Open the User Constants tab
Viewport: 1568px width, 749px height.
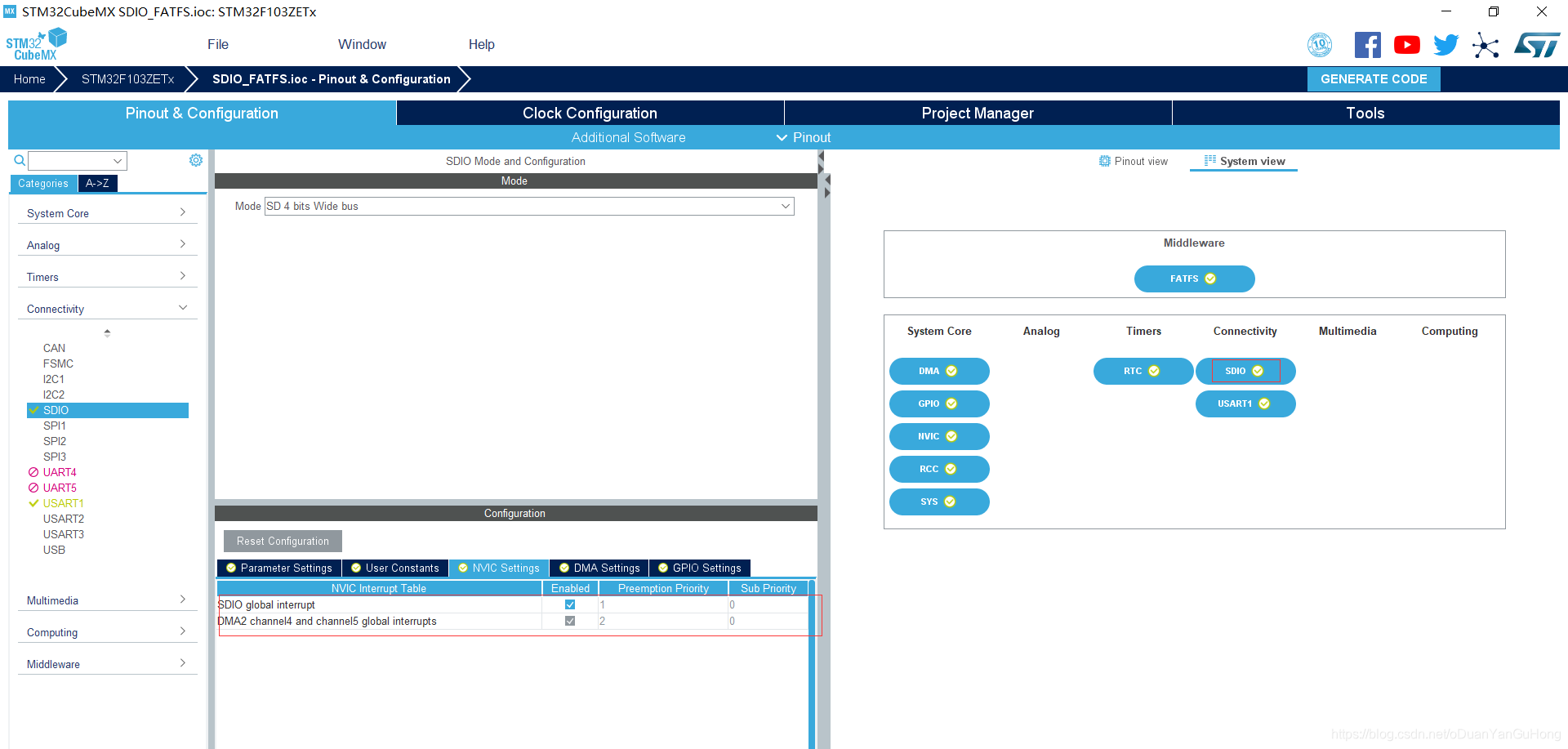point(395,568)
